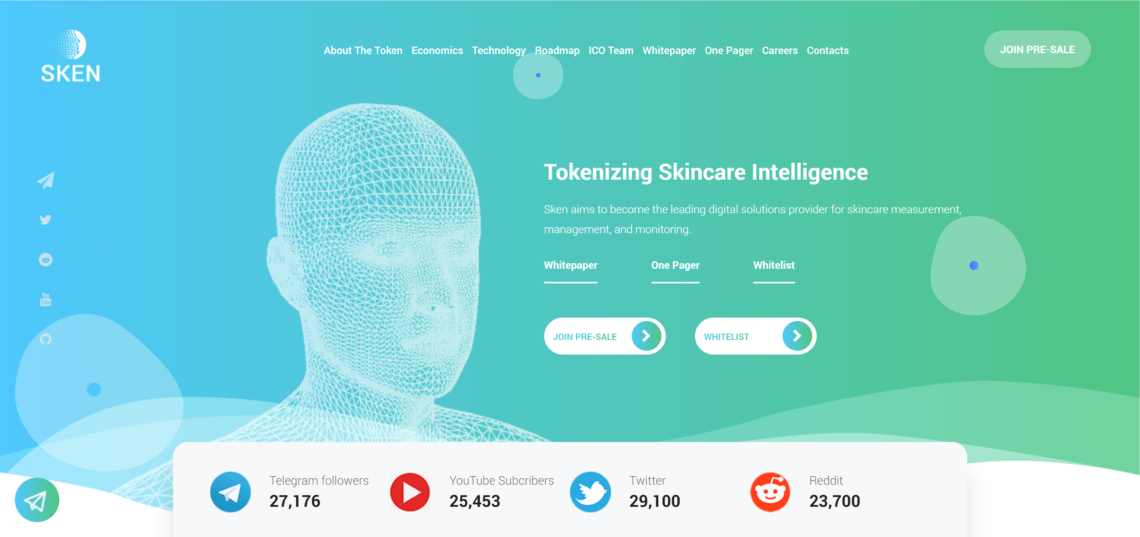
Task: Click the SKEN logo in header
Action: point(71,56)
